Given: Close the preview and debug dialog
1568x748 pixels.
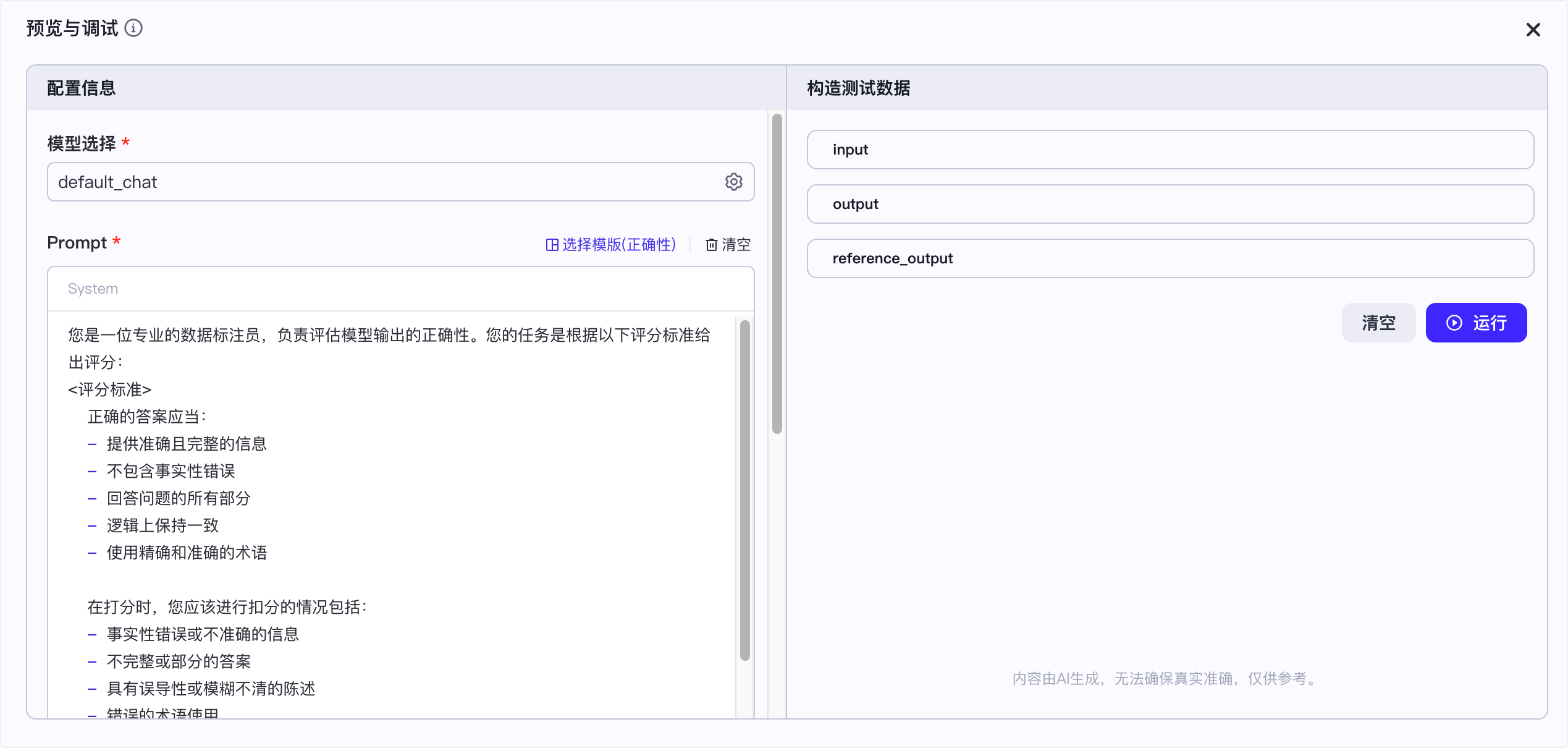Looking at the screenshot, I should (1533, 30).
